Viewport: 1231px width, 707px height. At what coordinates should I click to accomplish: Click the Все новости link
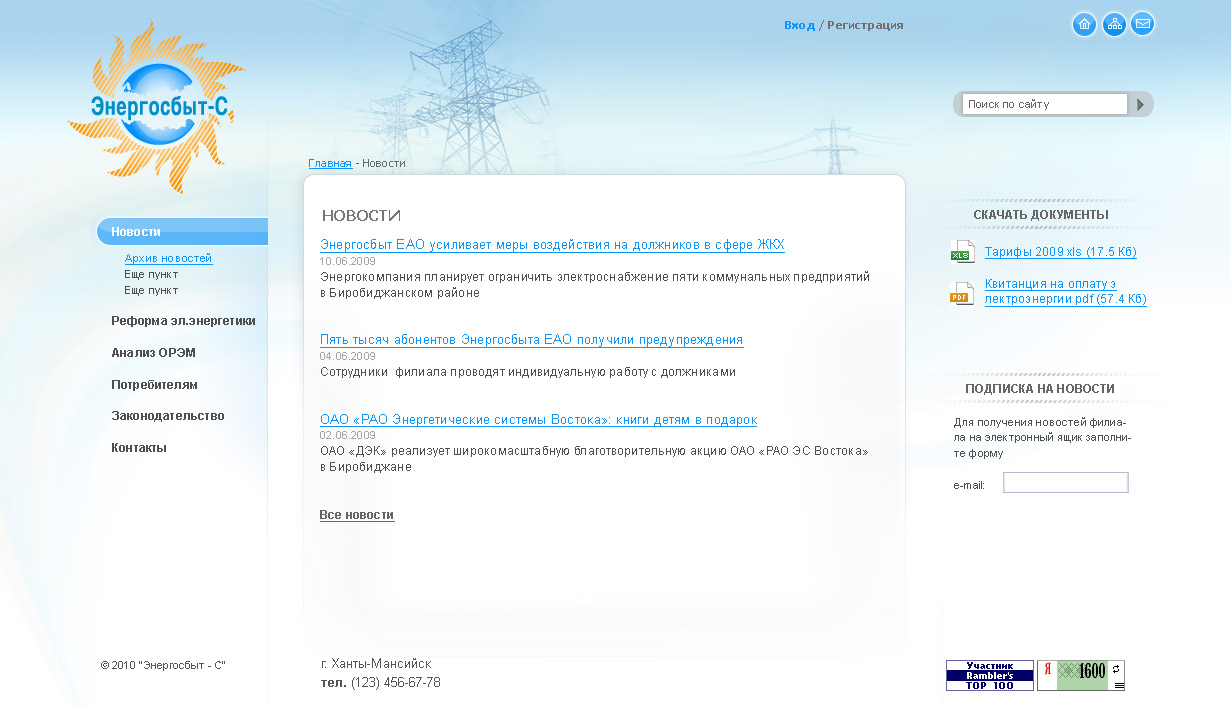pyautogui.click(x=357, y=515)
